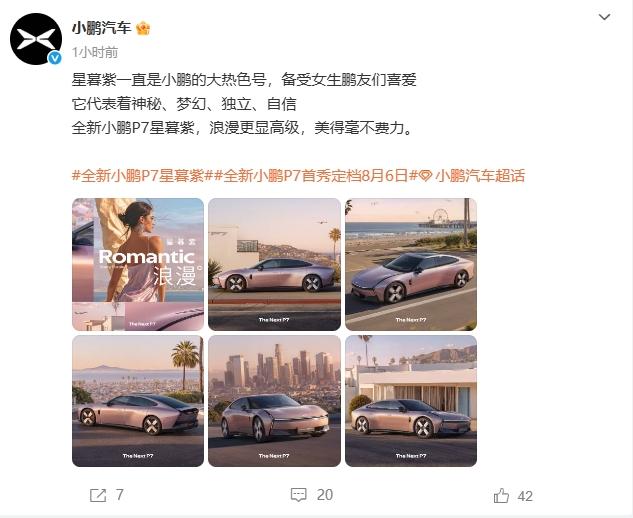Open the comments speech bubble icon
This screenshot has width=633, height=518.
(x=299, y=495)
